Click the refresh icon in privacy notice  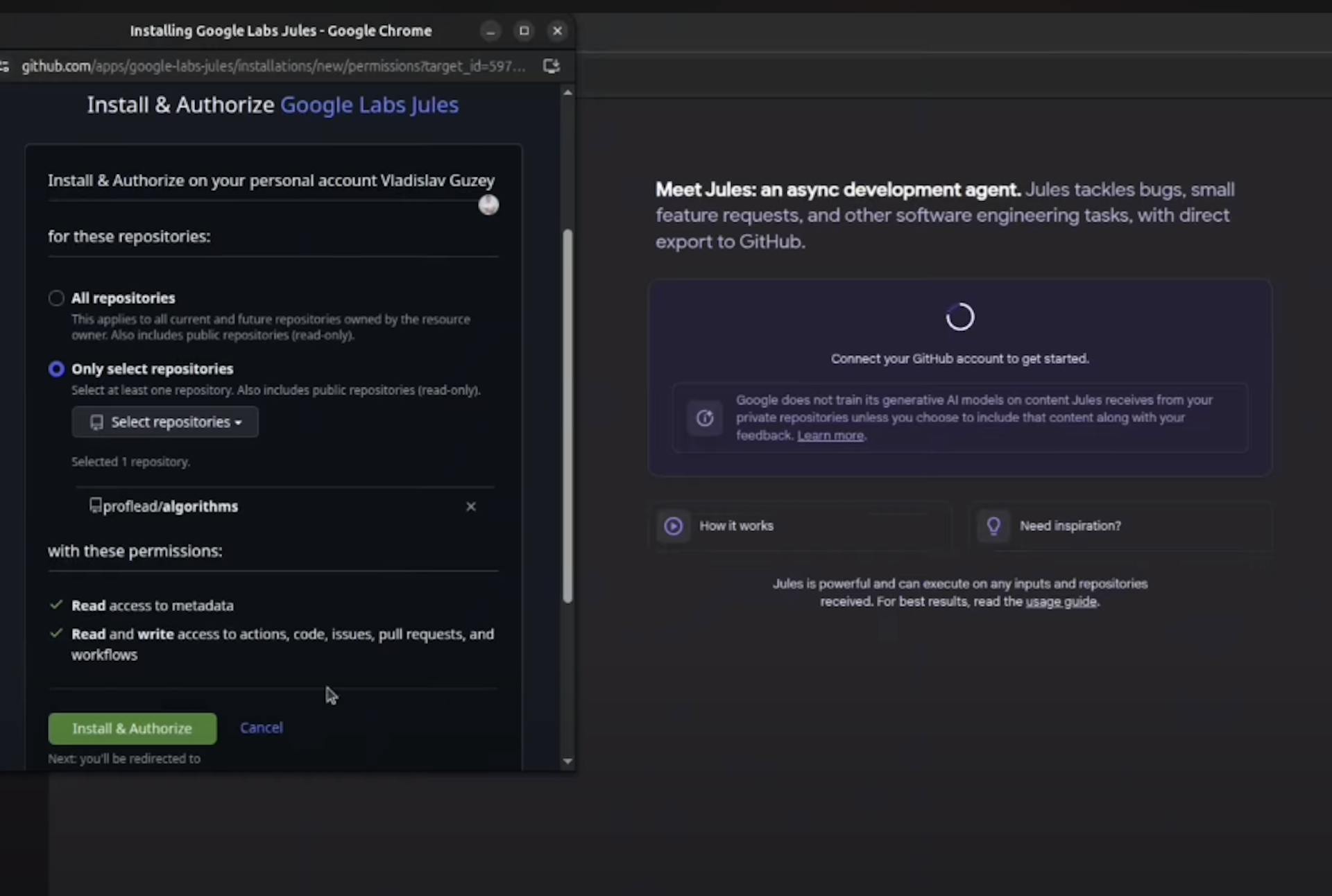tap(704, 418)
